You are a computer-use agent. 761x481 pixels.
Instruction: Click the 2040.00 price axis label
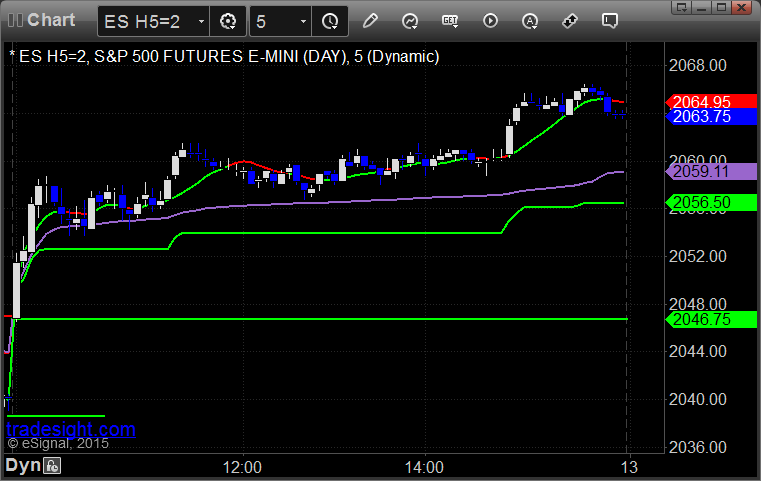697,399
